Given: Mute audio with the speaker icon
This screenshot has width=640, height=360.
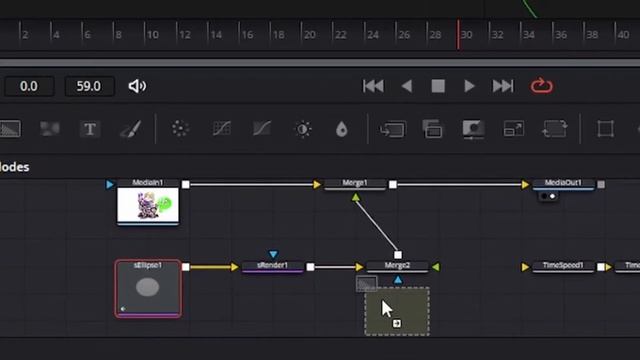Looking at the screenshot, I should tap(138, 86).
